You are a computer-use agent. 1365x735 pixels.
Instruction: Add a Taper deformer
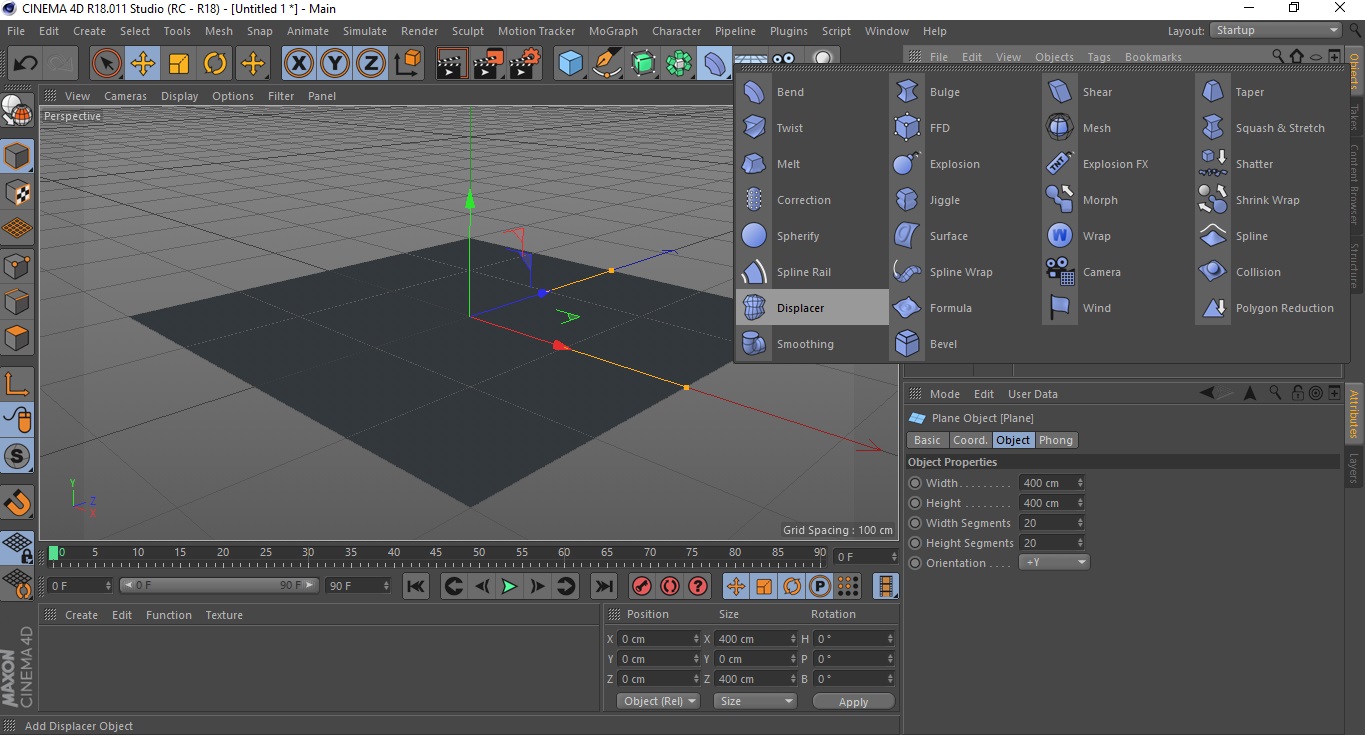pos(1271,92)
